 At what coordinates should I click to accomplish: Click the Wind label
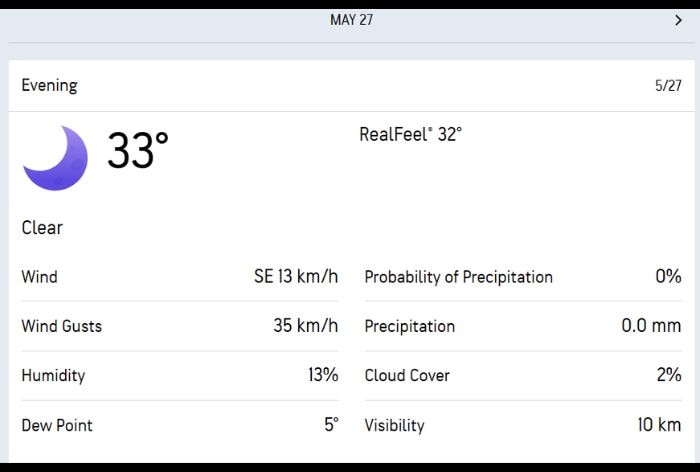pos(39,277)
